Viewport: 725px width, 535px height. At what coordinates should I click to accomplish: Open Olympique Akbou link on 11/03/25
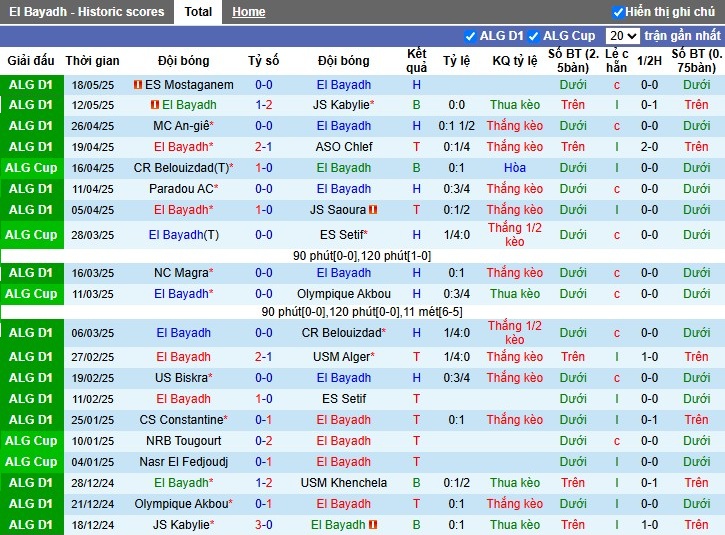[344, 294]
